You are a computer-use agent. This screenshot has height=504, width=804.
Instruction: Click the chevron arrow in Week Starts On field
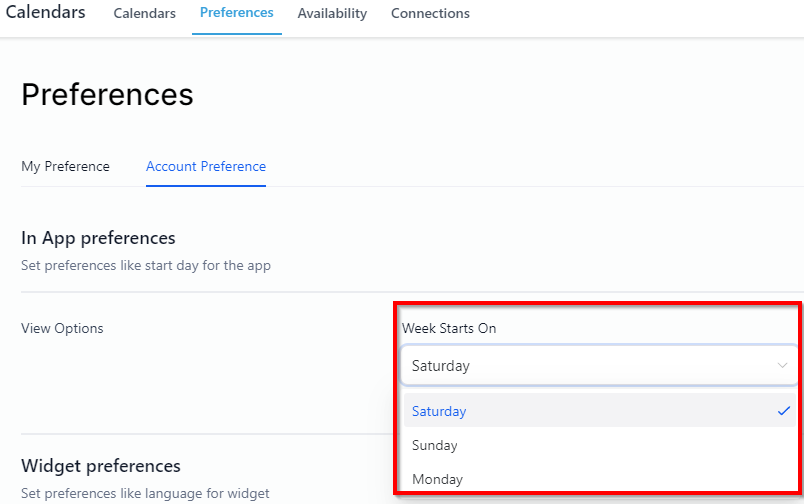pos(782,366)
